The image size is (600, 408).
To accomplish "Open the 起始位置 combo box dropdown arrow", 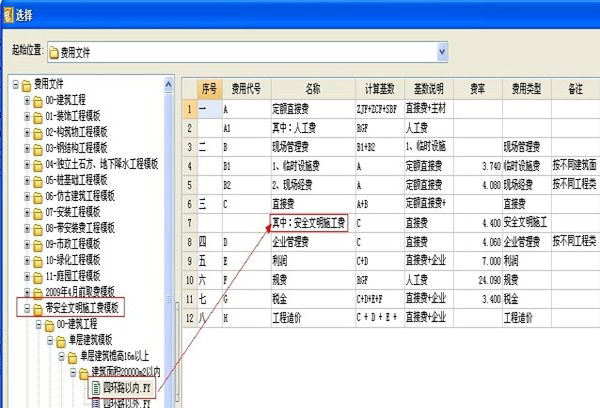I will (x=441, y=49).
